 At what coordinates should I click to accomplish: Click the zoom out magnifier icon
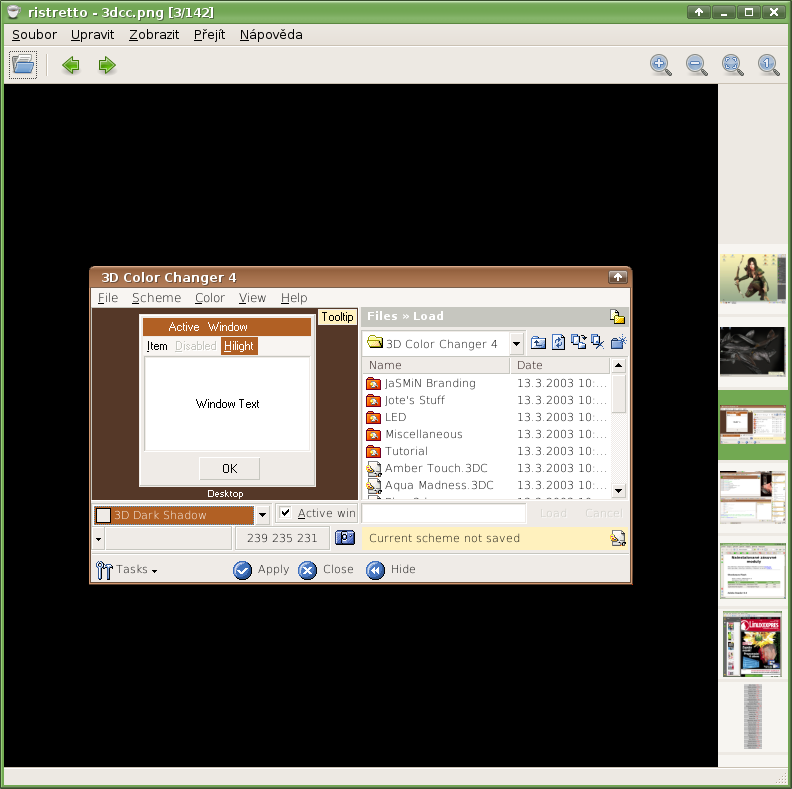tap(697, 65)
